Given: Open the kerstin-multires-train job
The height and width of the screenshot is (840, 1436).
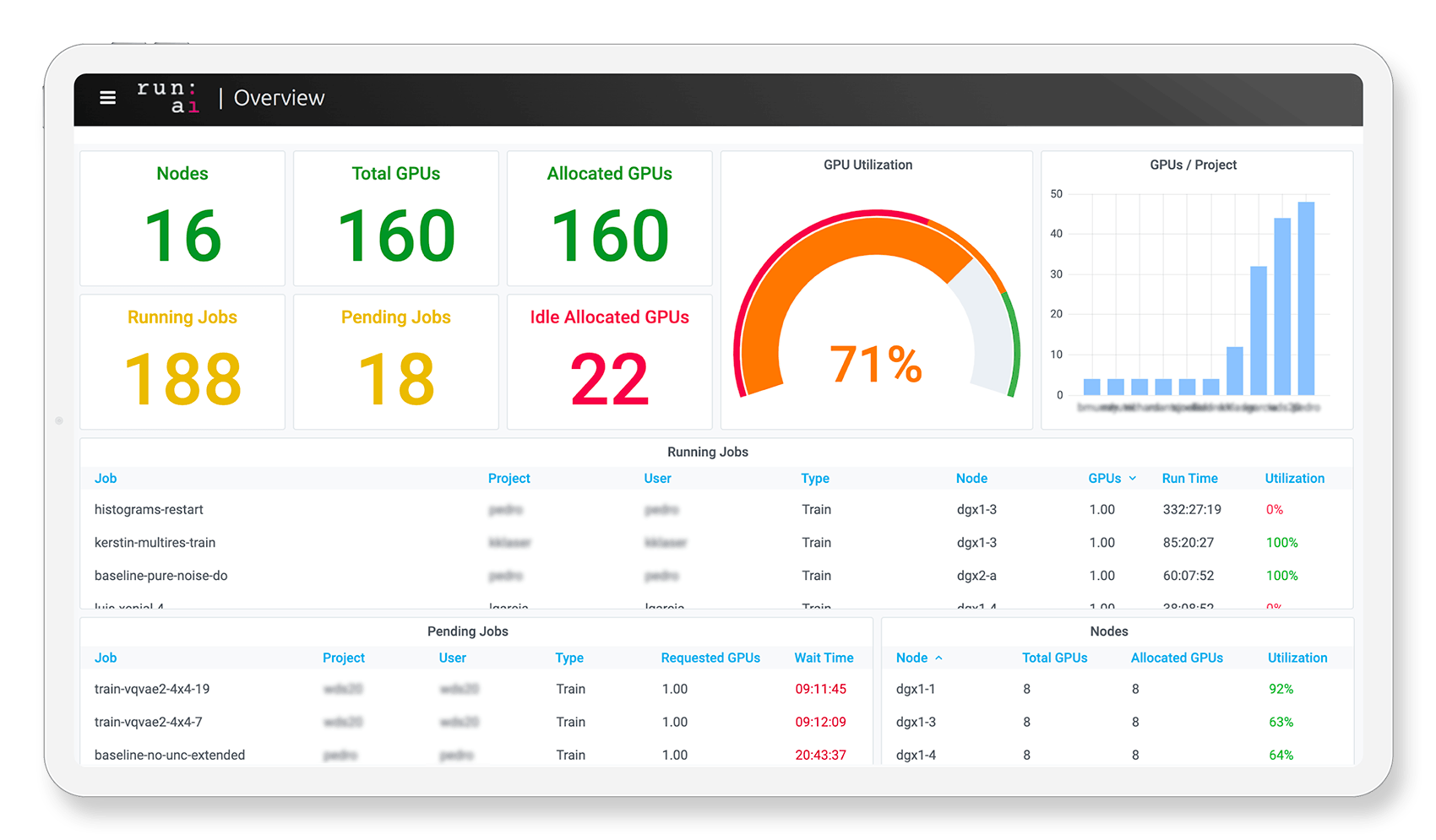Looking at the screenshot, I should [x=155, y=543].
